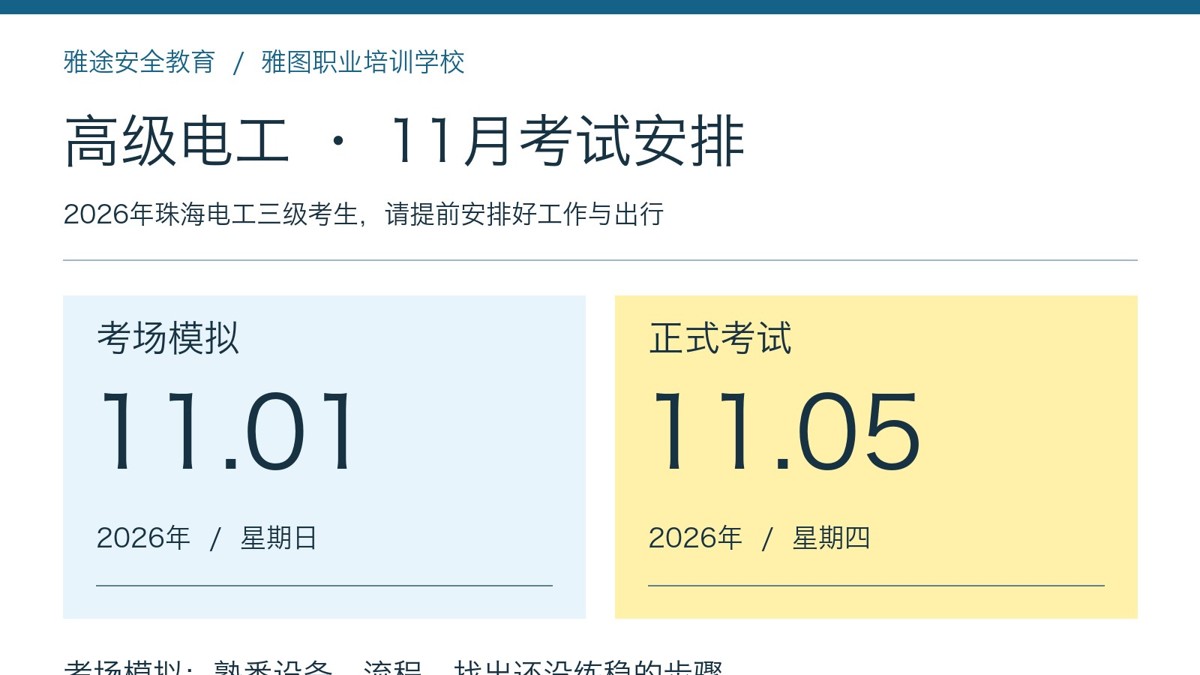Click the 考场模拟 card heading
This screenshot has width=1200, height=675.
168,338
